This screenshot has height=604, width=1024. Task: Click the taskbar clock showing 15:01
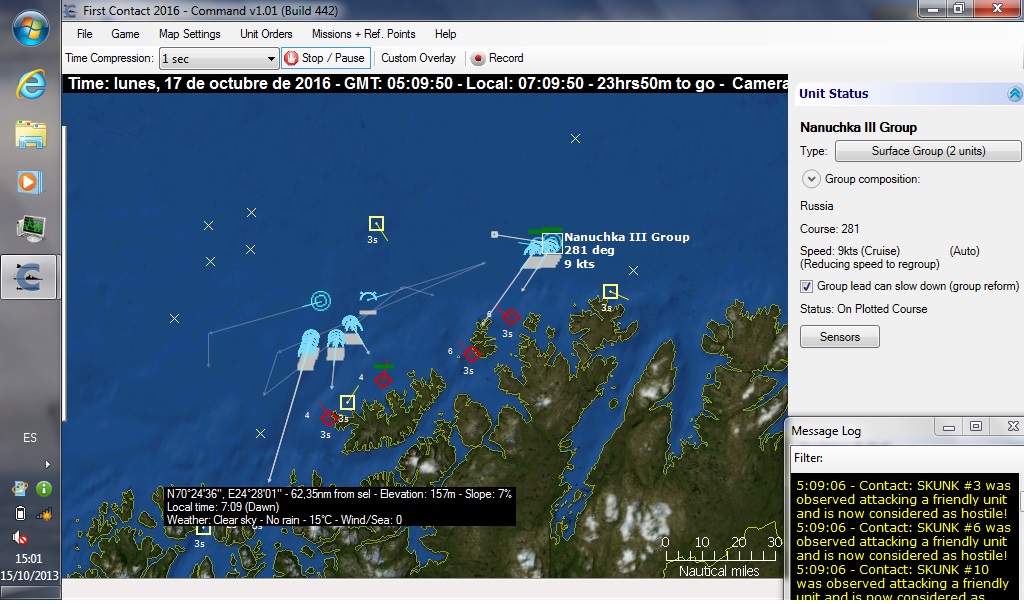pyautogui.click(x=29, y=559)
